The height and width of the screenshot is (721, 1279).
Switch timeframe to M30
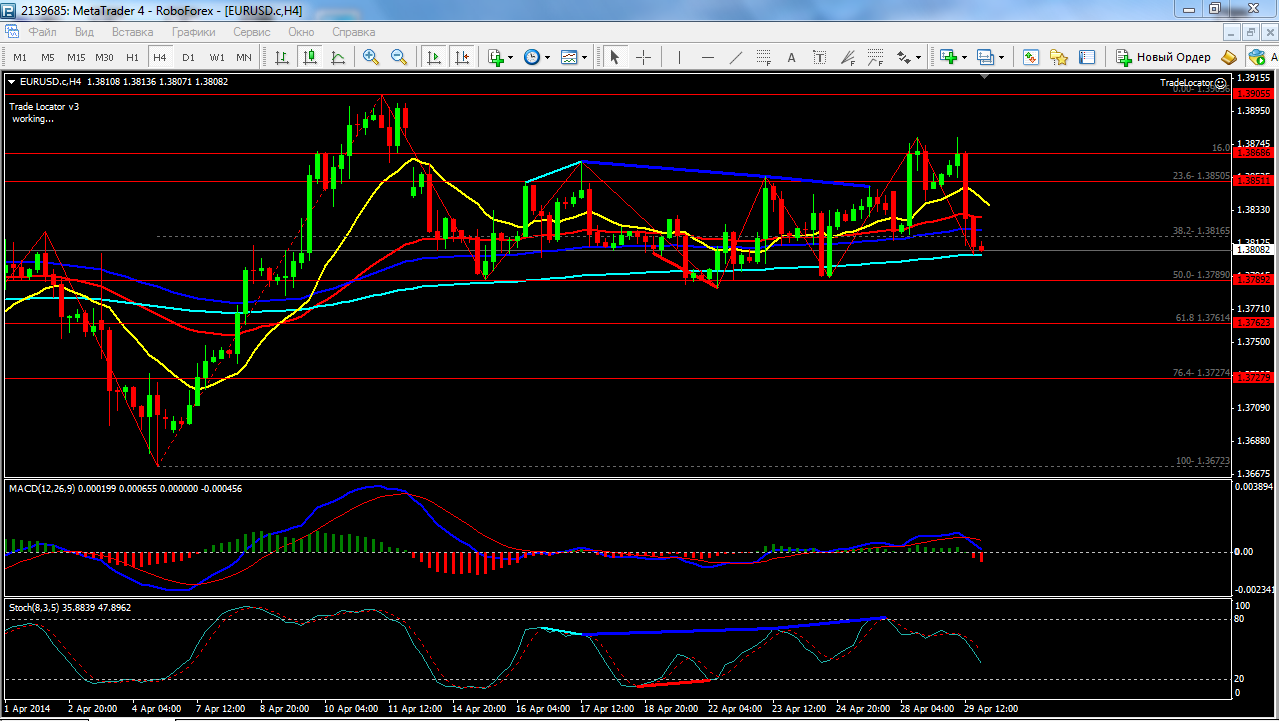[104, 57]
